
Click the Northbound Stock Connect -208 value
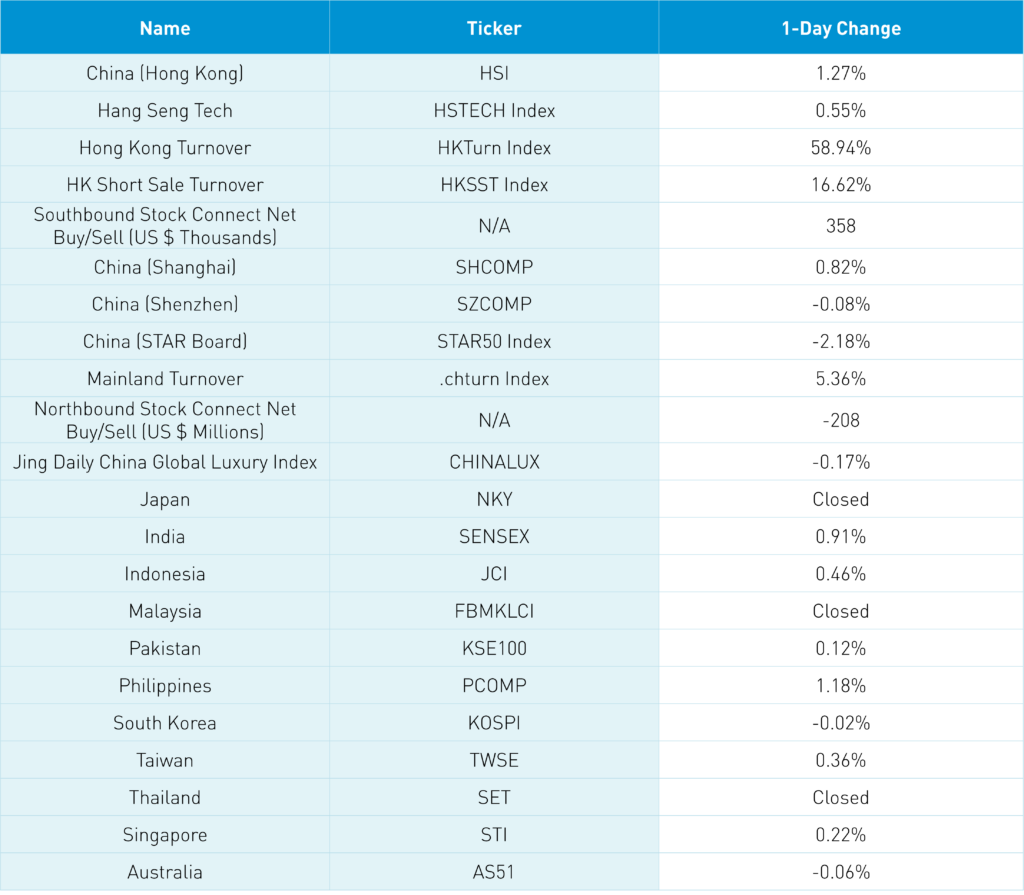841,420
